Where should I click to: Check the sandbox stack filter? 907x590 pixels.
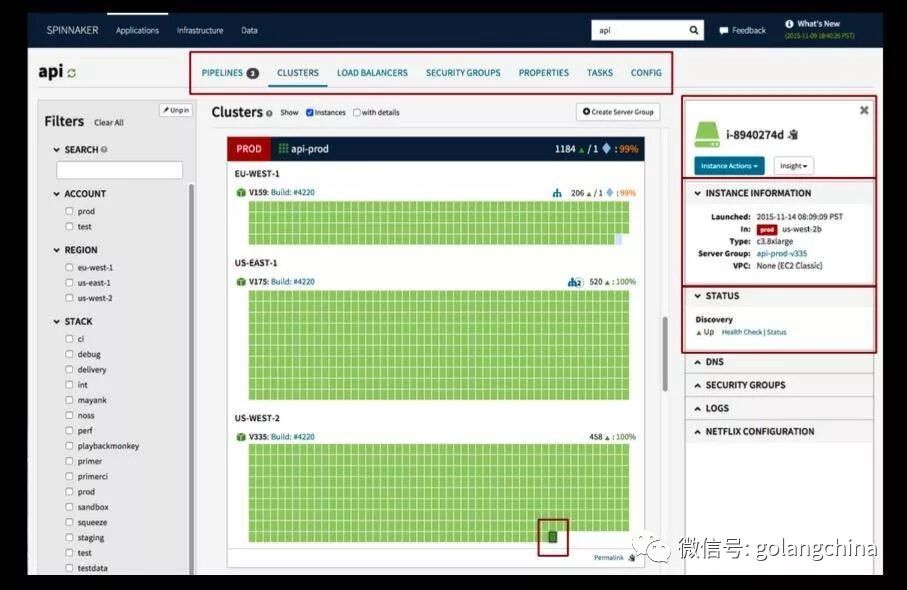[x=69, y=507]
